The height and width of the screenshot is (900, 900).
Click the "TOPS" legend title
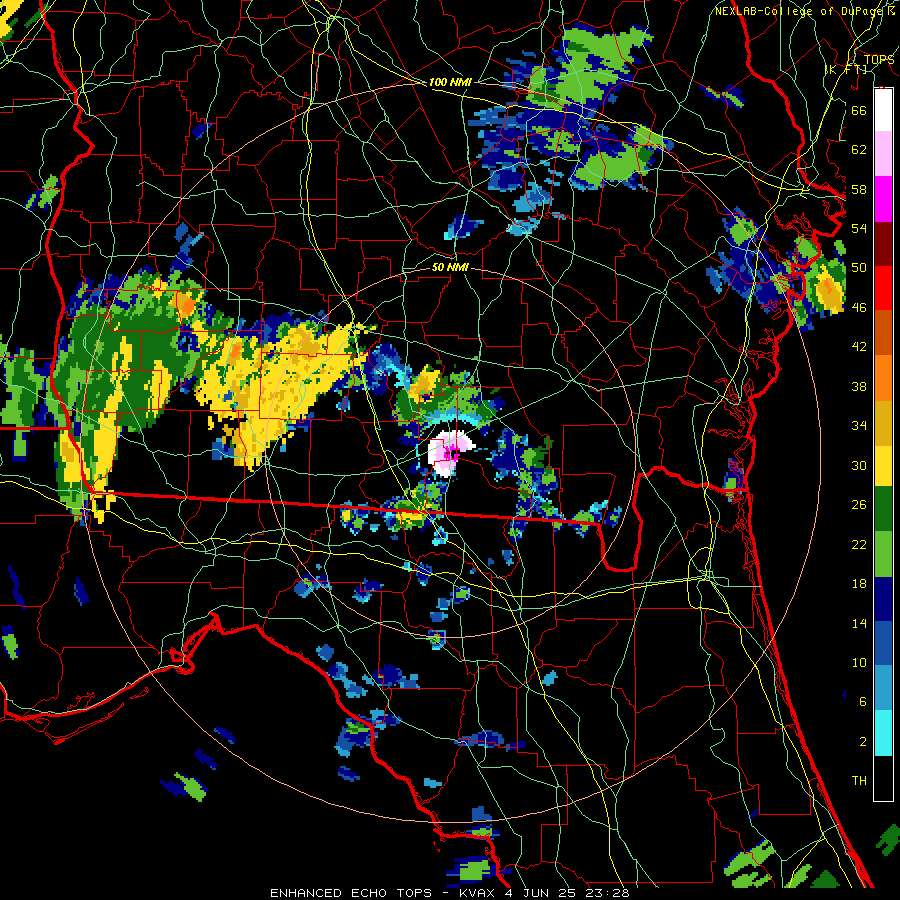[x=879, y=60]
